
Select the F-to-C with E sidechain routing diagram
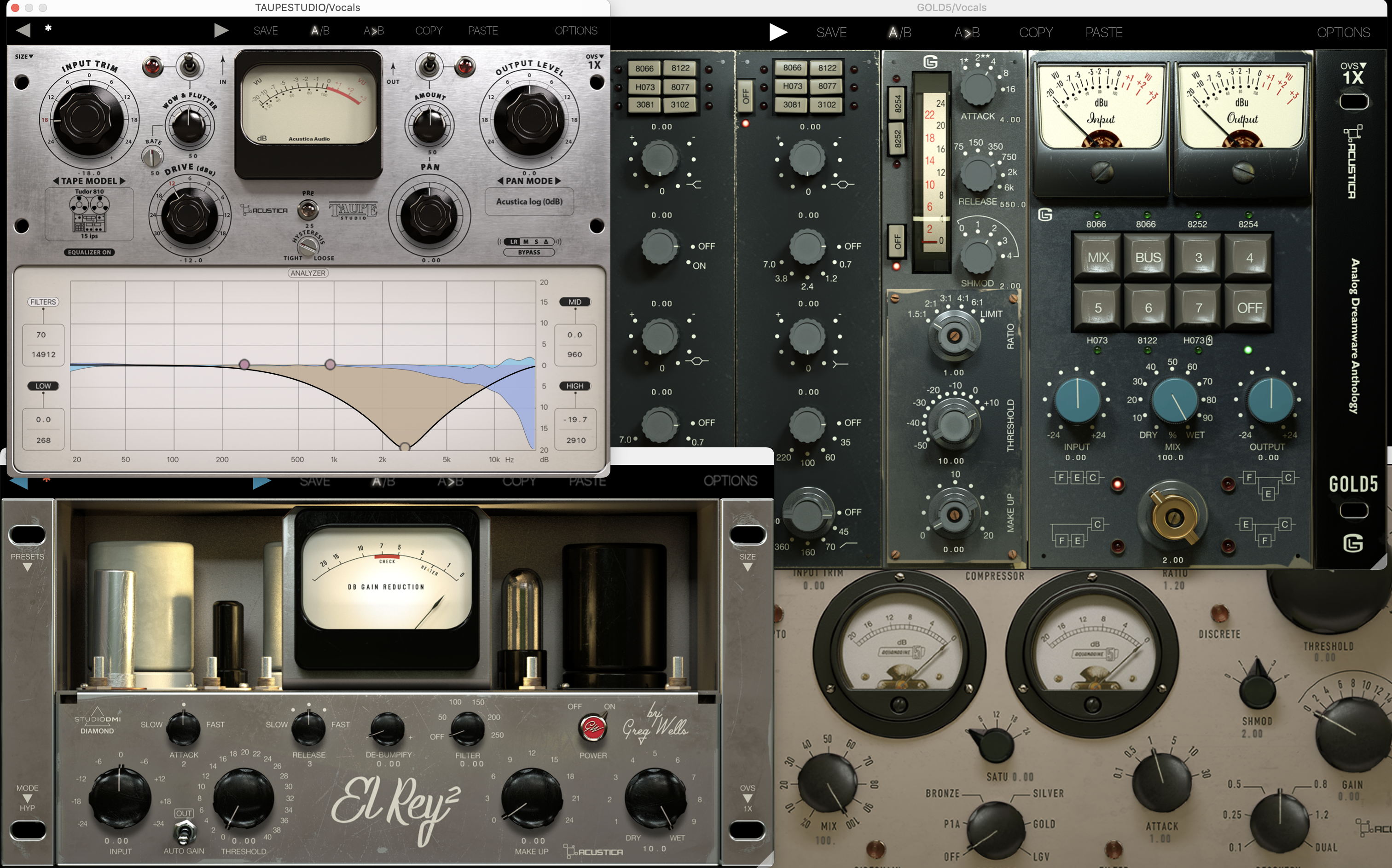[1268, 485]
